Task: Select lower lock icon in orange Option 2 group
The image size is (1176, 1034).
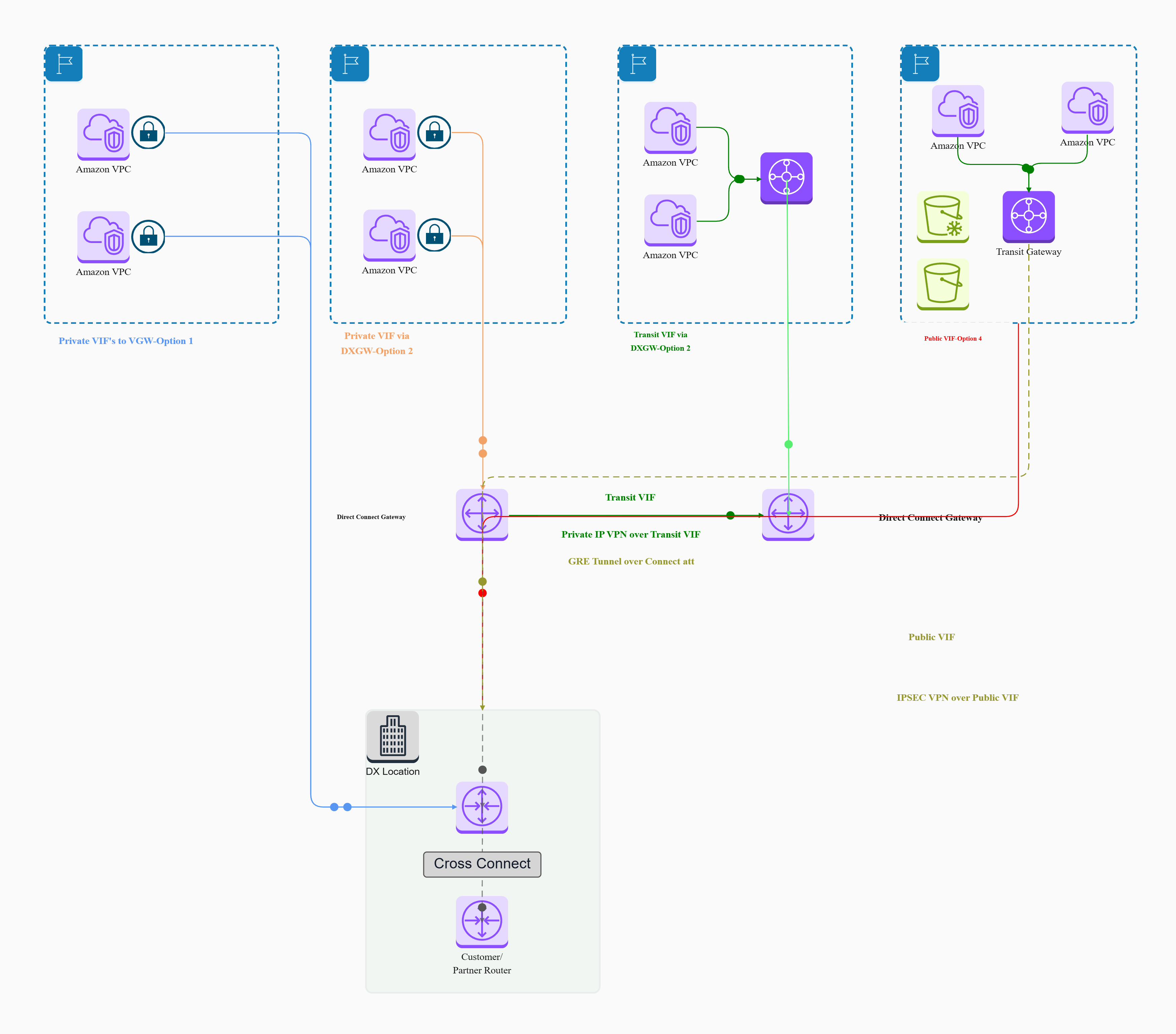Action: point(434,235)
